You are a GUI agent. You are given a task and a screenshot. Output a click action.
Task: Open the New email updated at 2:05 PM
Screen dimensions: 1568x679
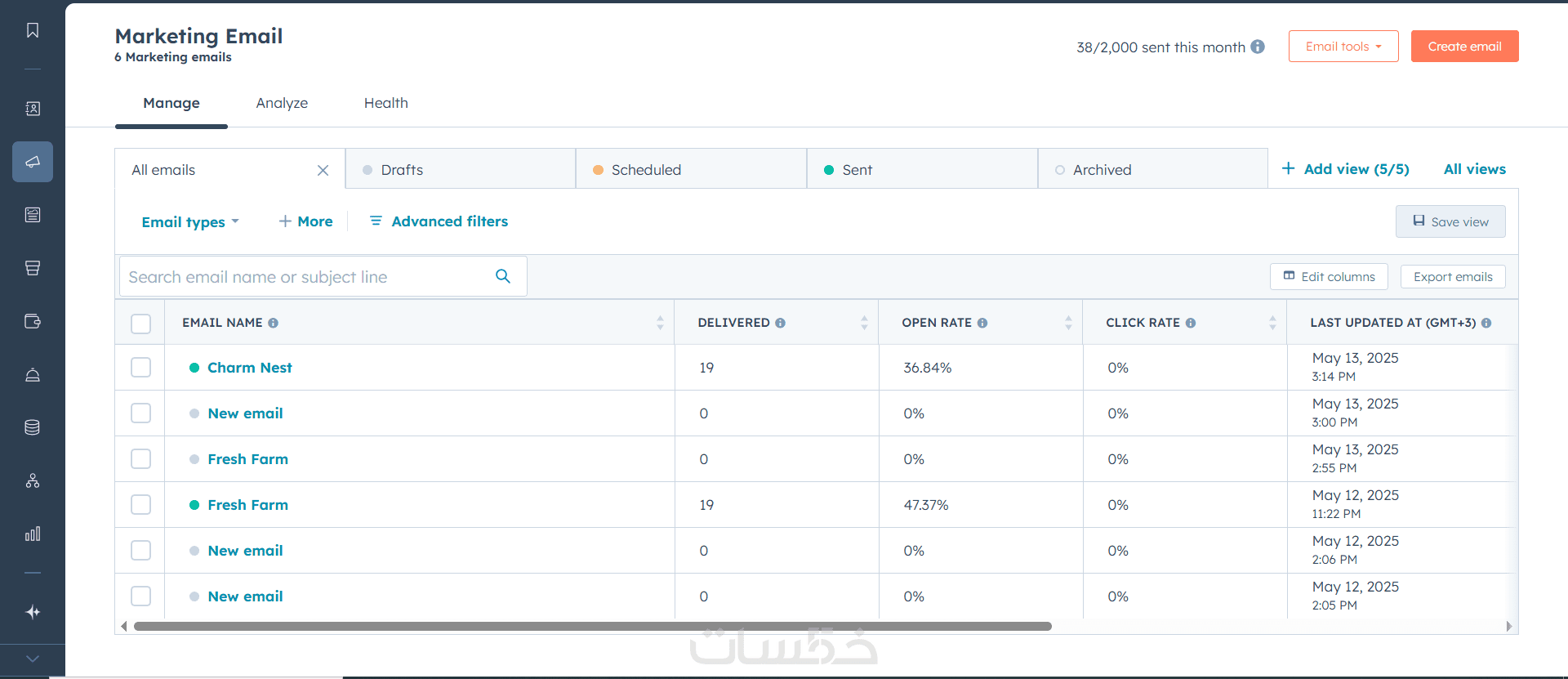pos(245,596)
